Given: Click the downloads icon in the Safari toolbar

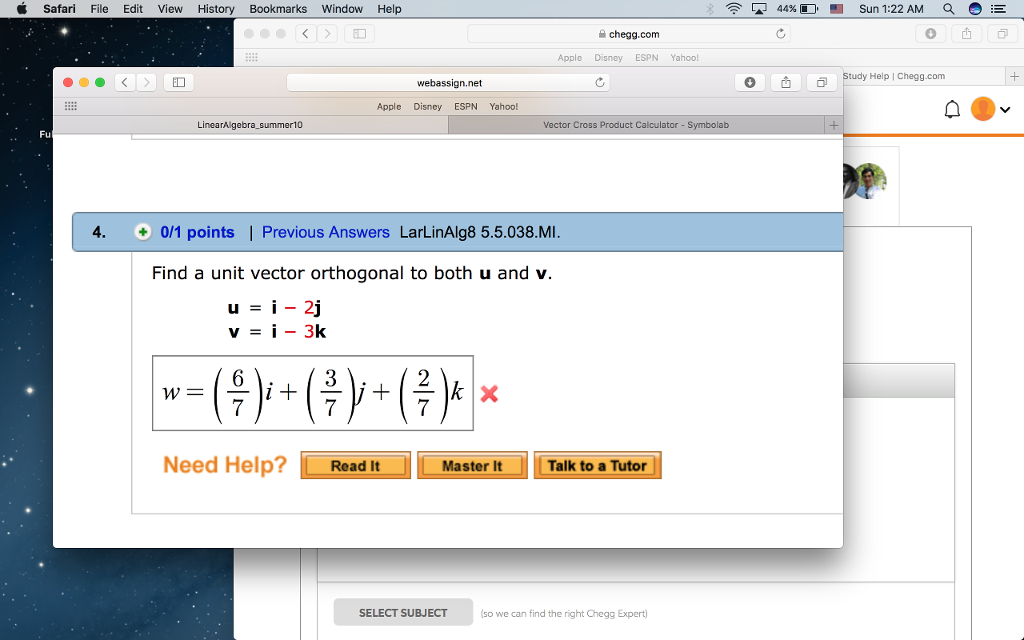Looking at the screenshot, I should pos(929,33).
